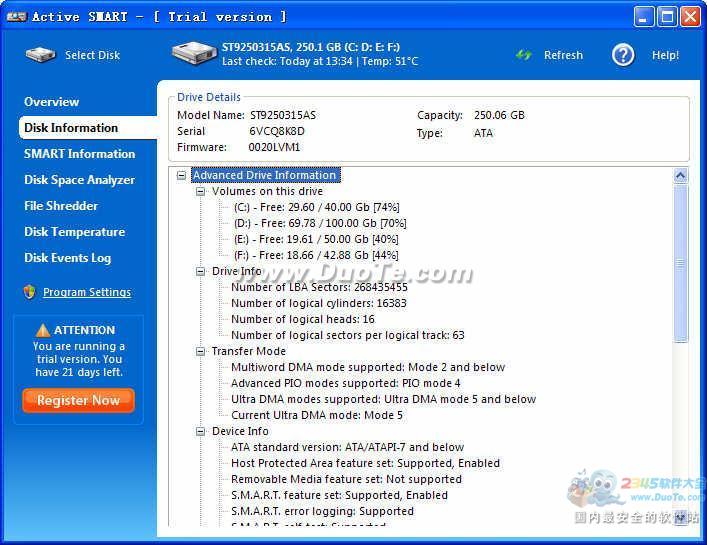Open help via the question mark icon
The image size is (707, 545).
pyautogui.click(x=623, y=55)
